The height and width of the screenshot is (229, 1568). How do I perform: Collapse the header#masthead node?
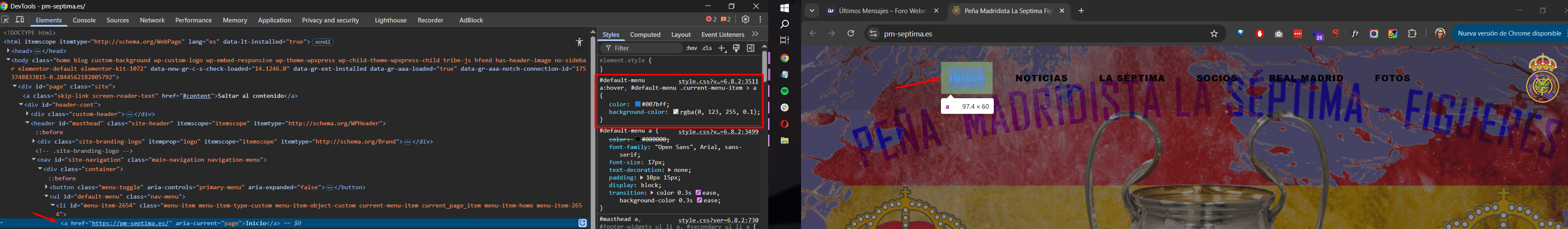click(27, 123)
